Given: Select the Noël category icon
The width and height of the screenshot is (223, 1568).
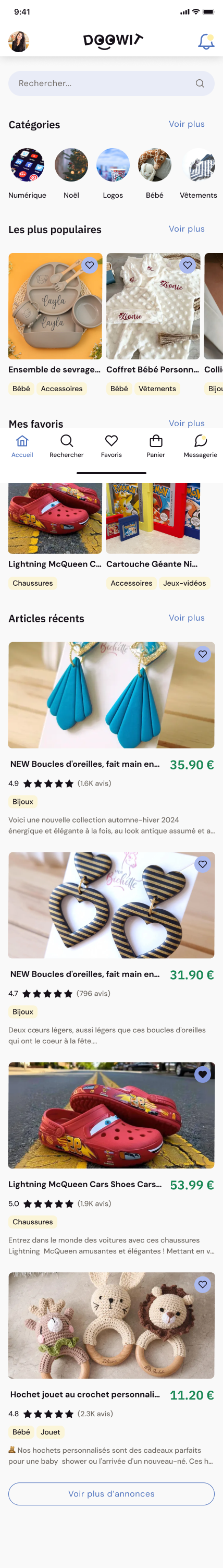Looking at the screenshot, I should (71, 165).
